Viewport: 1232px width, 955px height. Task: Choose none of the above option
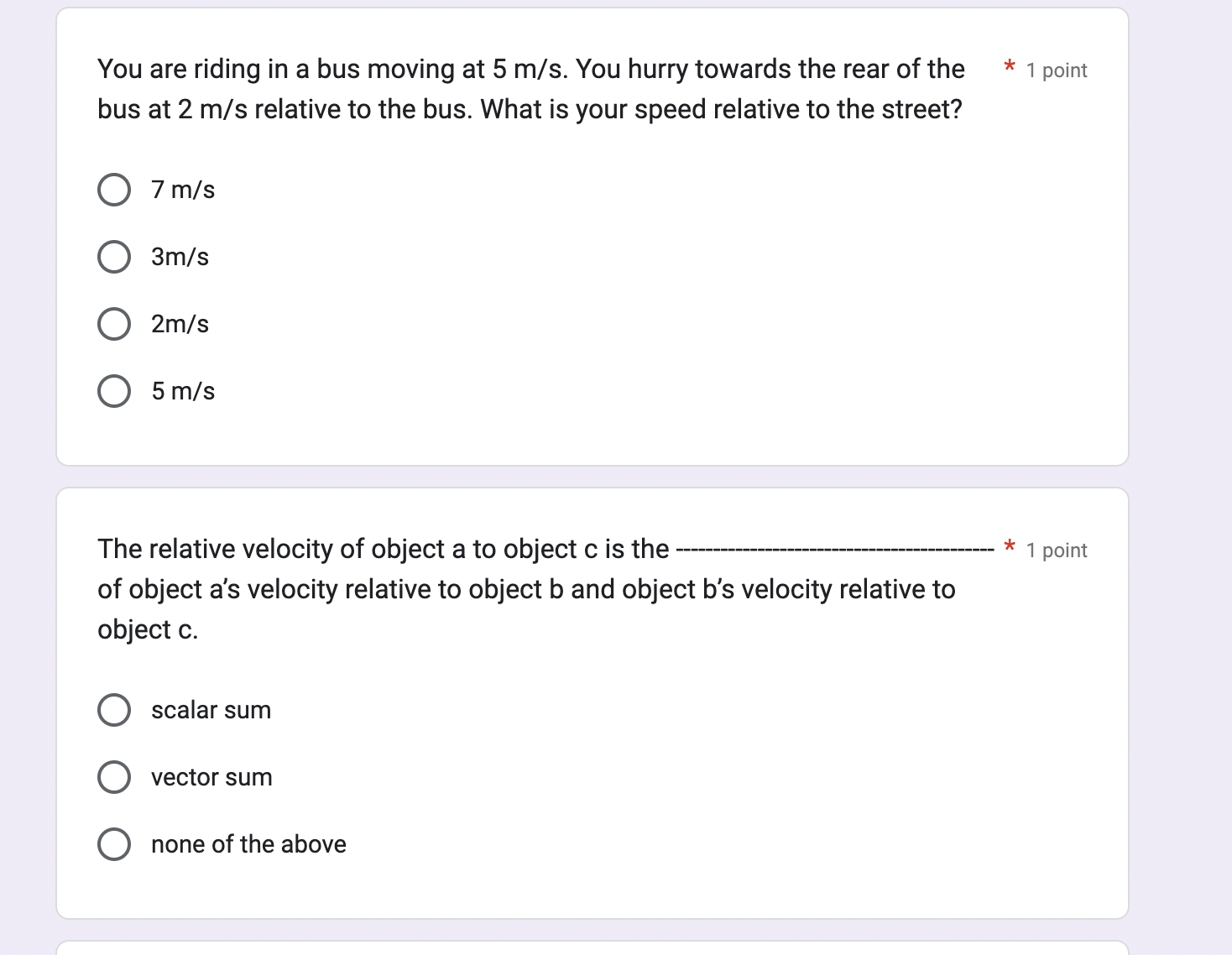click(x=115, y=843)
